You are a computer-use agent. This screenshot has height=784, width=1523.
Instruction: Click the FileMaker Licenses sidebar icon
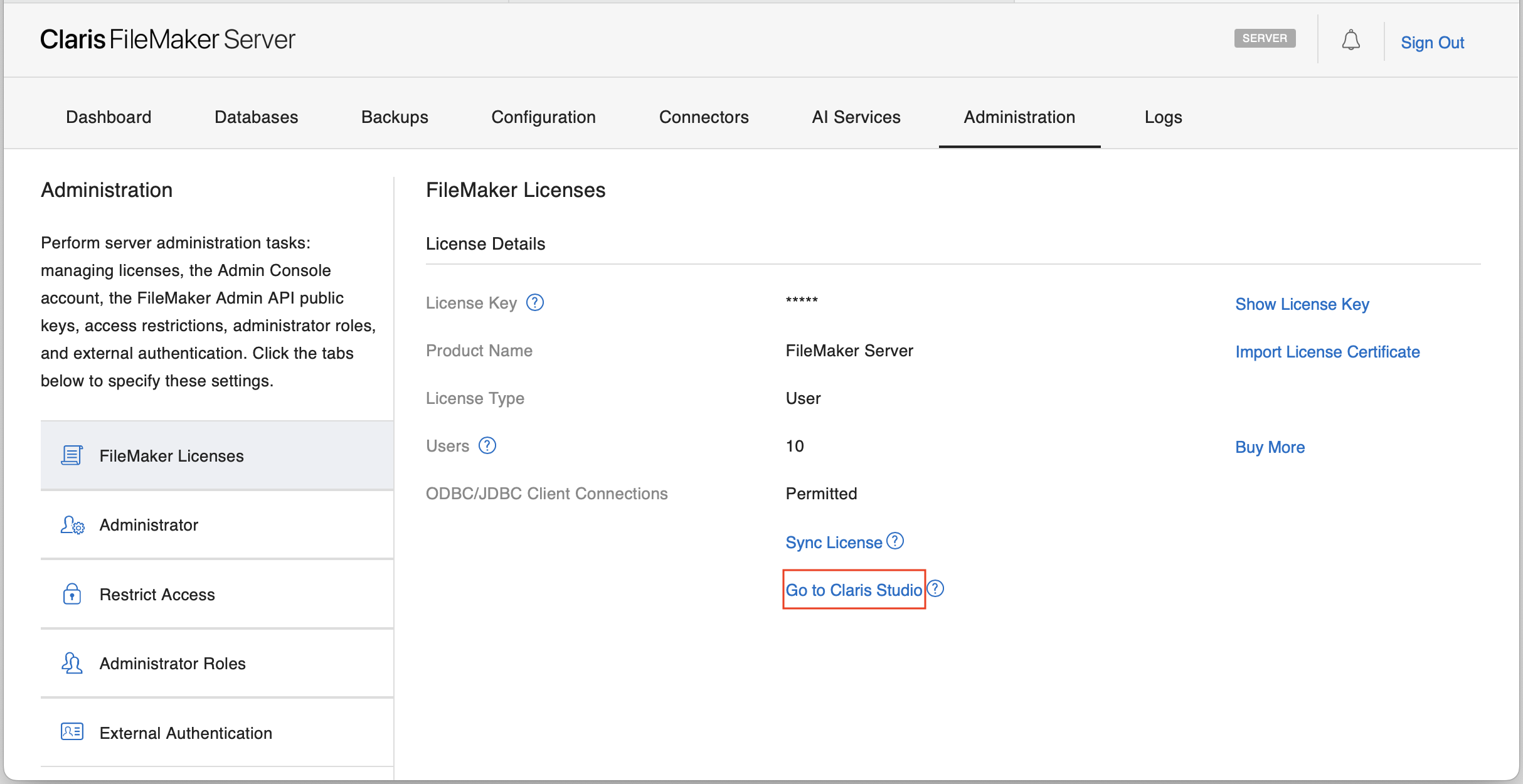72,455
